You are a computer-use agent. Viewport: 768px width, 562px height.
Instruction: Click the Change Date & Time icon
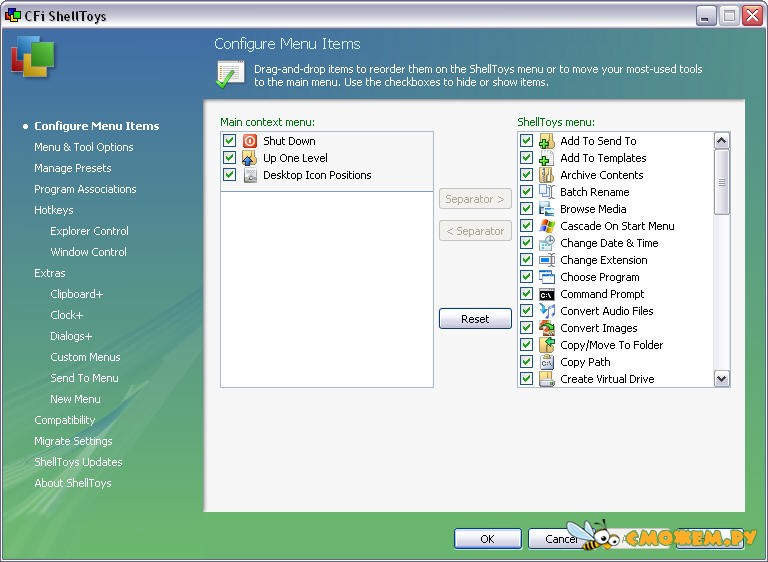pos(547,243)
